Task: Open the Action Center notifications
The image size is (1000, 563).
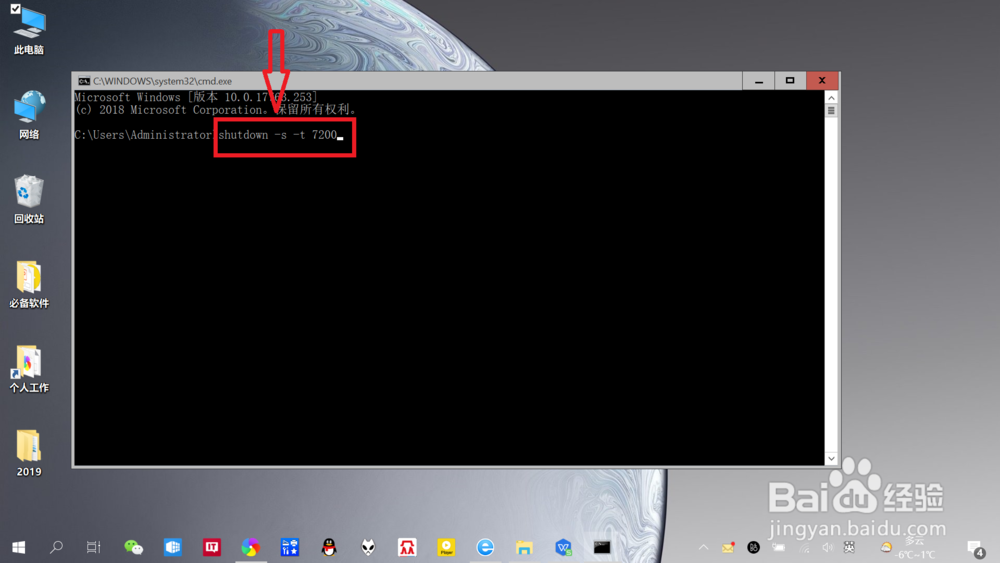Action: click(x=974, y=548)
